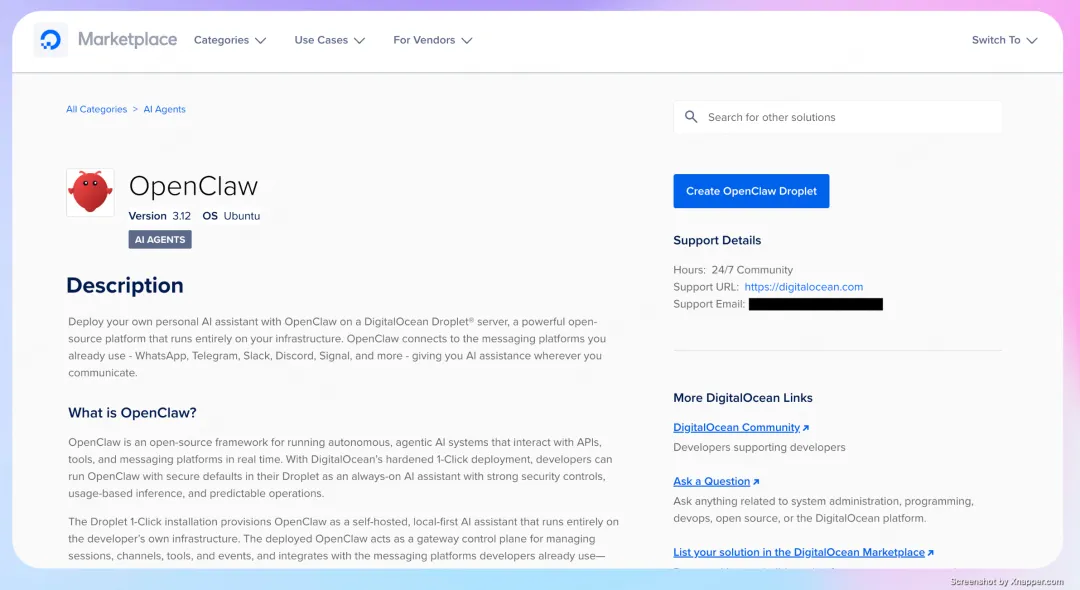Click the Description heading
This screenshot has height=590, width=1080.
click(125, 285)
